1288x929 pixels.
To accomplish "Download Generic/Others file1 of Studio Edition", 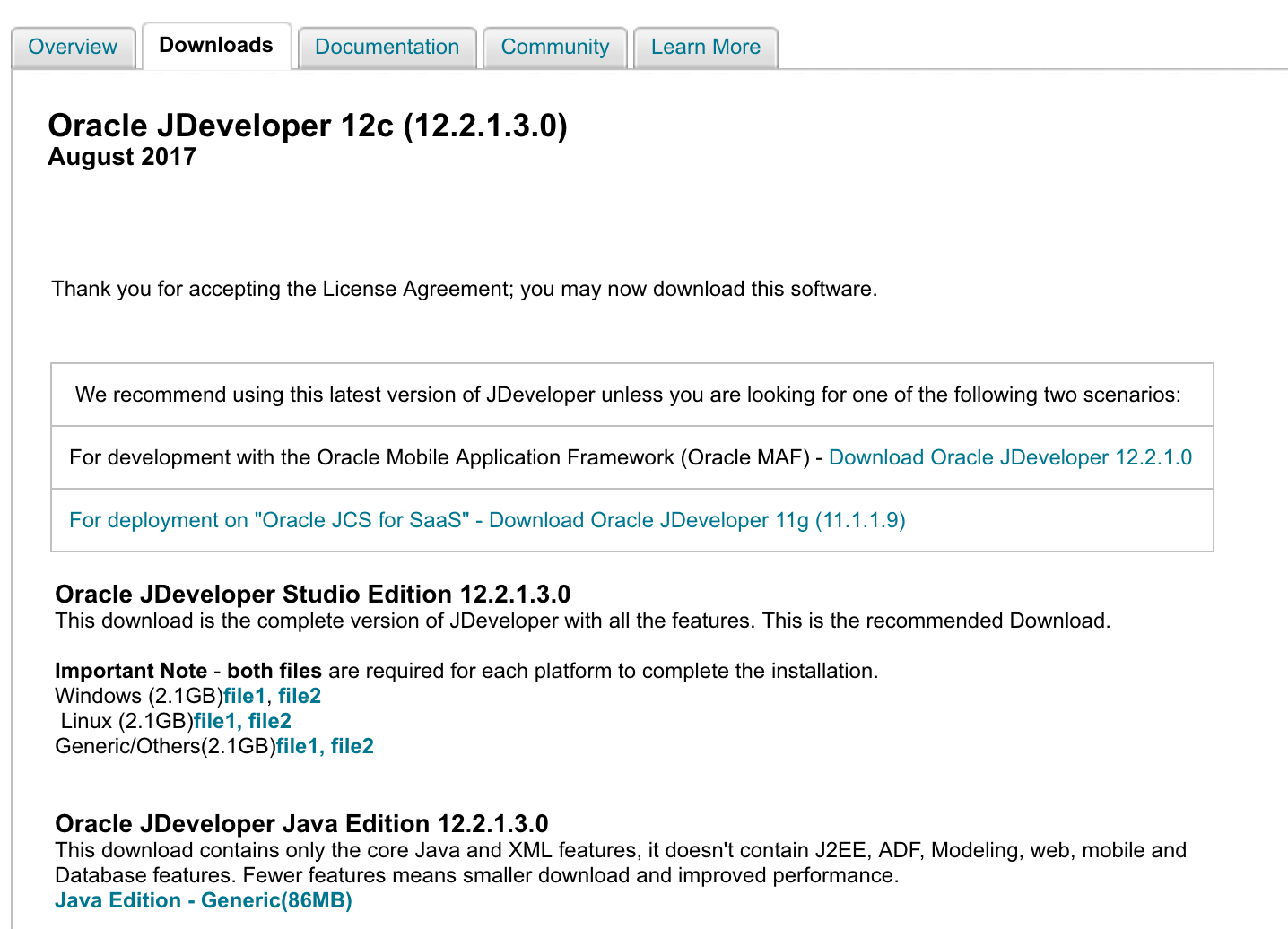I will (x=298, y=746).
